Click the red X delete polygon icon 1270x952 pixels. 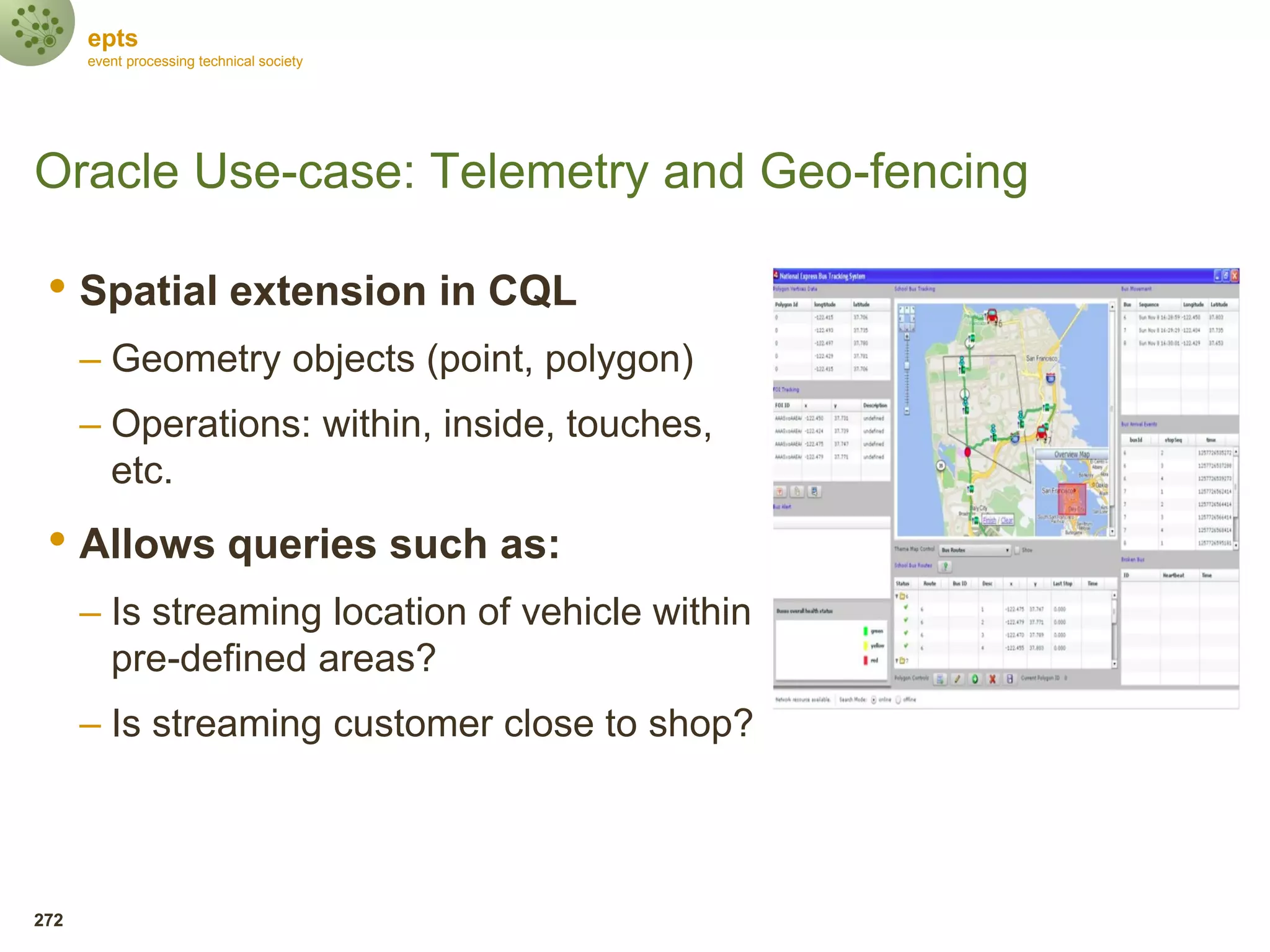992,679
